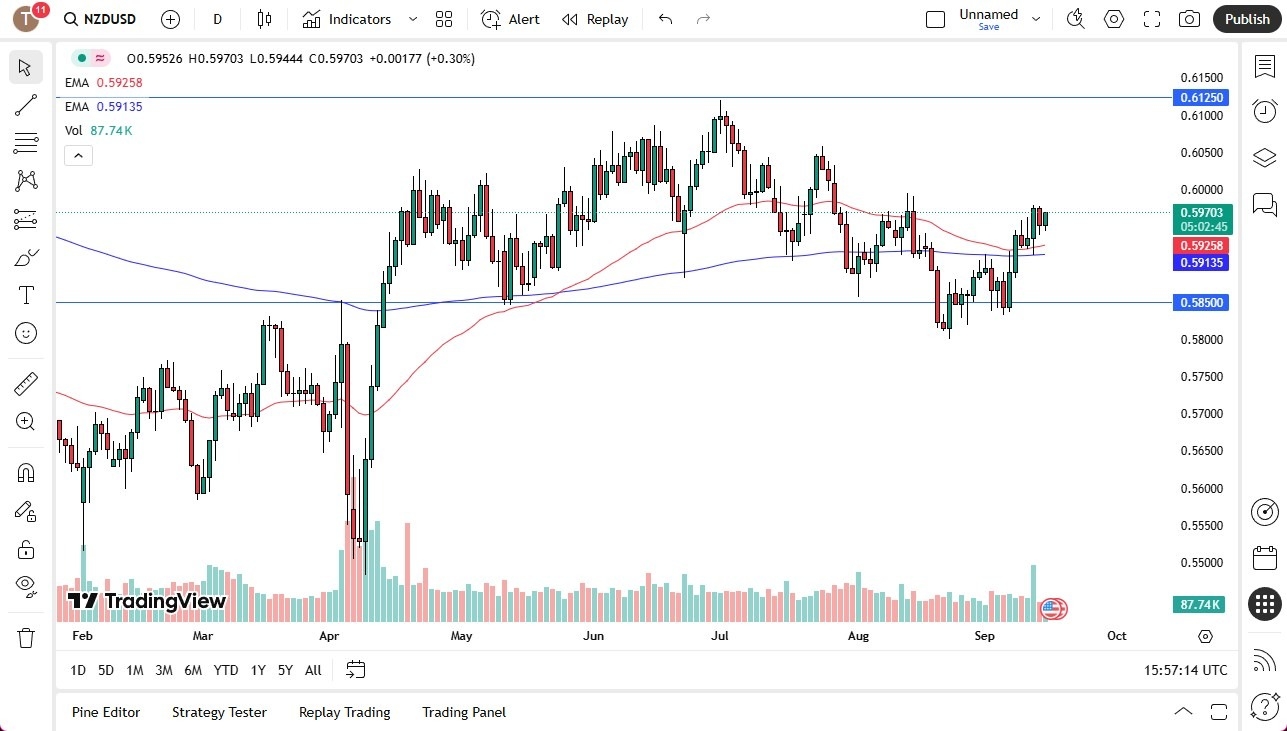
Task: Open the Measure ruler tool
Action: (x=25, y=383)
